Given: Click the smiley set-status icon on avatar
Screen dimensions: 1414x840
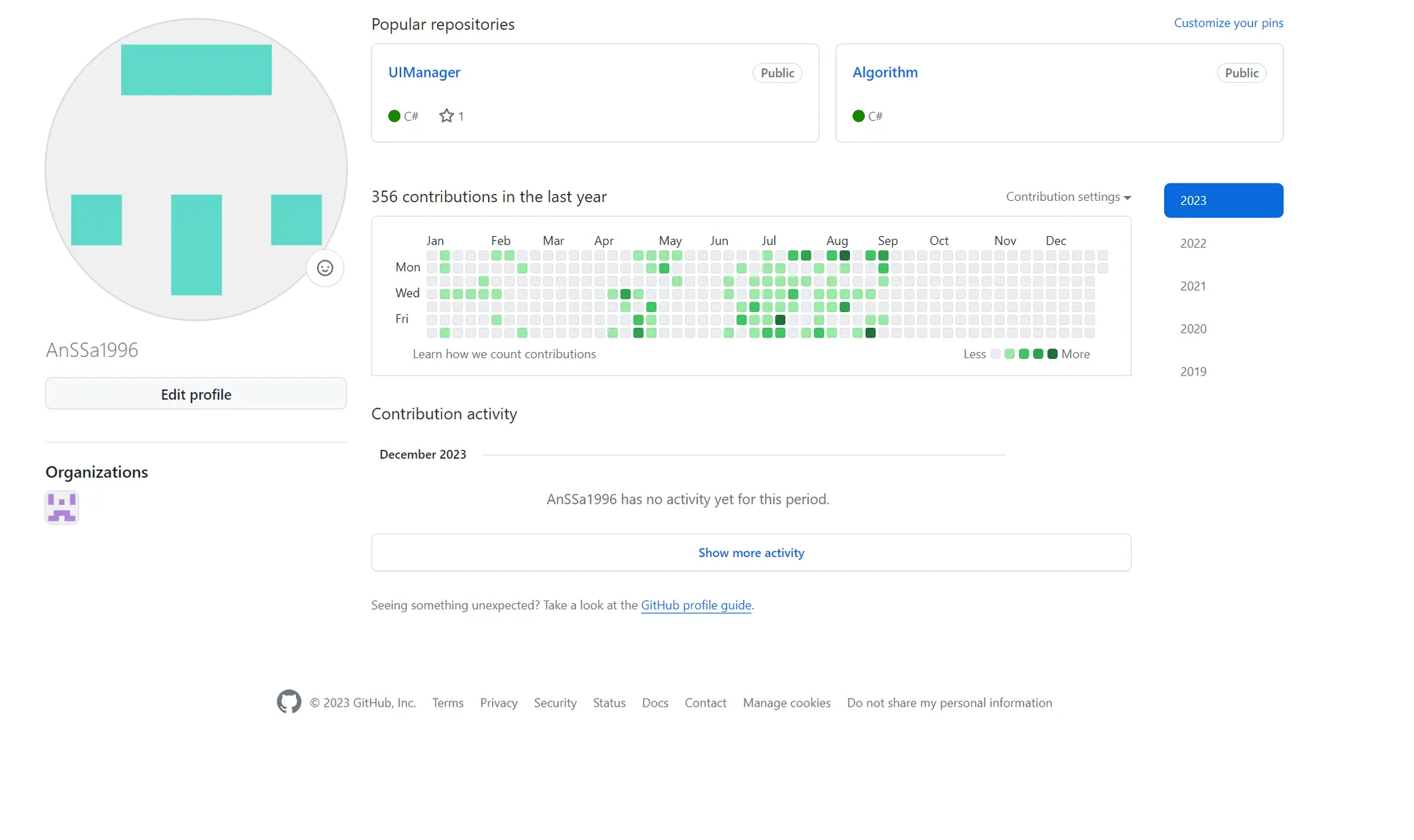Looking at the screenshot, I should coord(325,268).
